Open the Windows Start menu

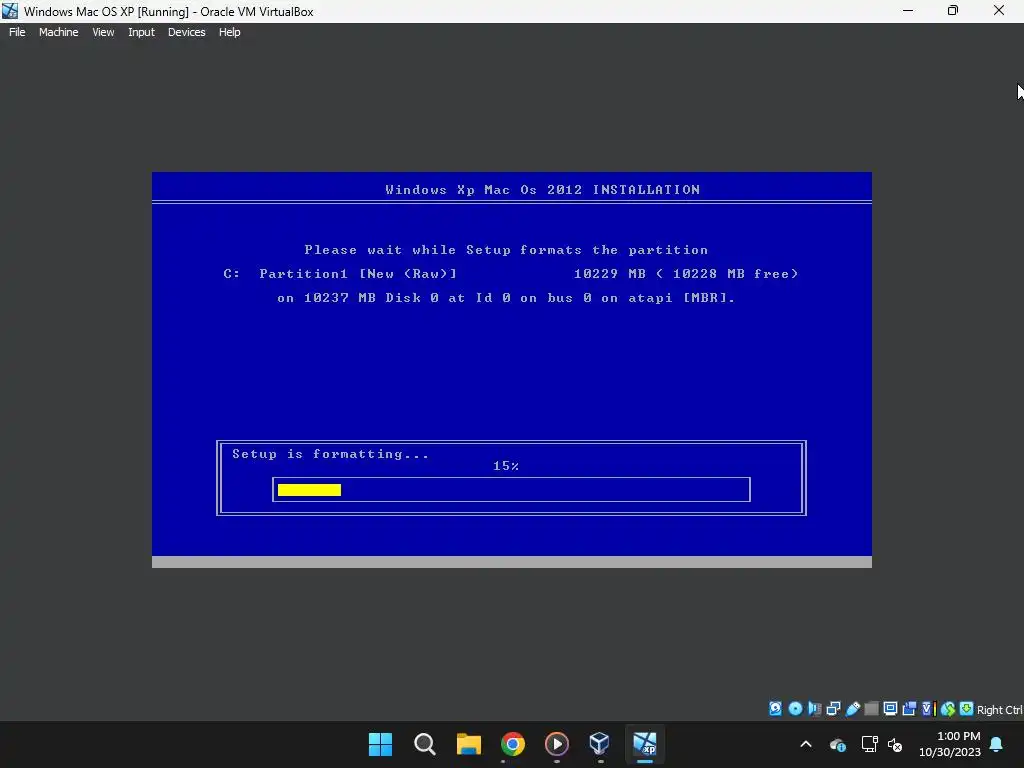[x=380, y=744]
